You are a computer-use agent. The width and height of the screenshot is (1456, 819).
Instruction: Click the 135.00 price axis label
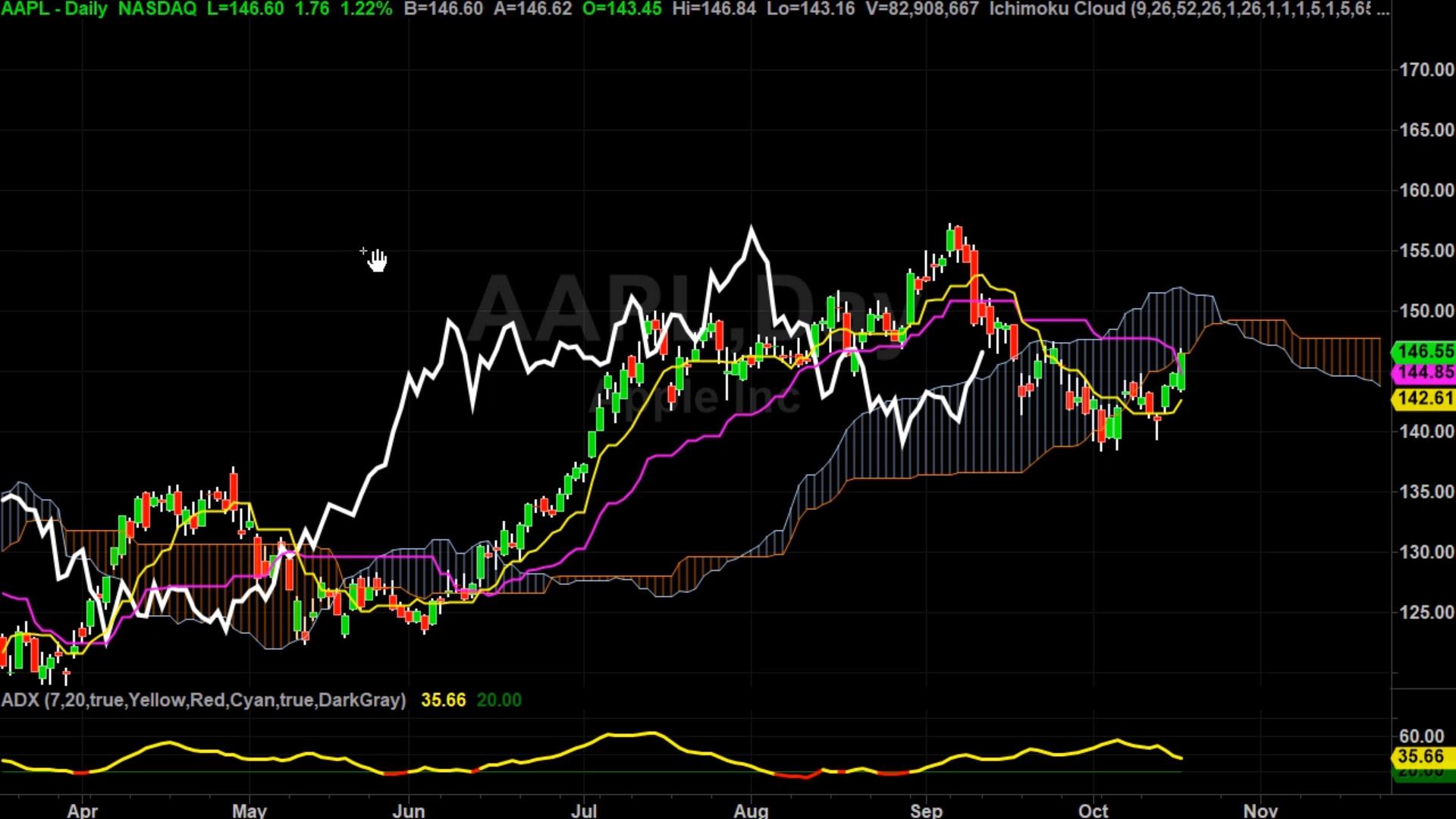1426,491
